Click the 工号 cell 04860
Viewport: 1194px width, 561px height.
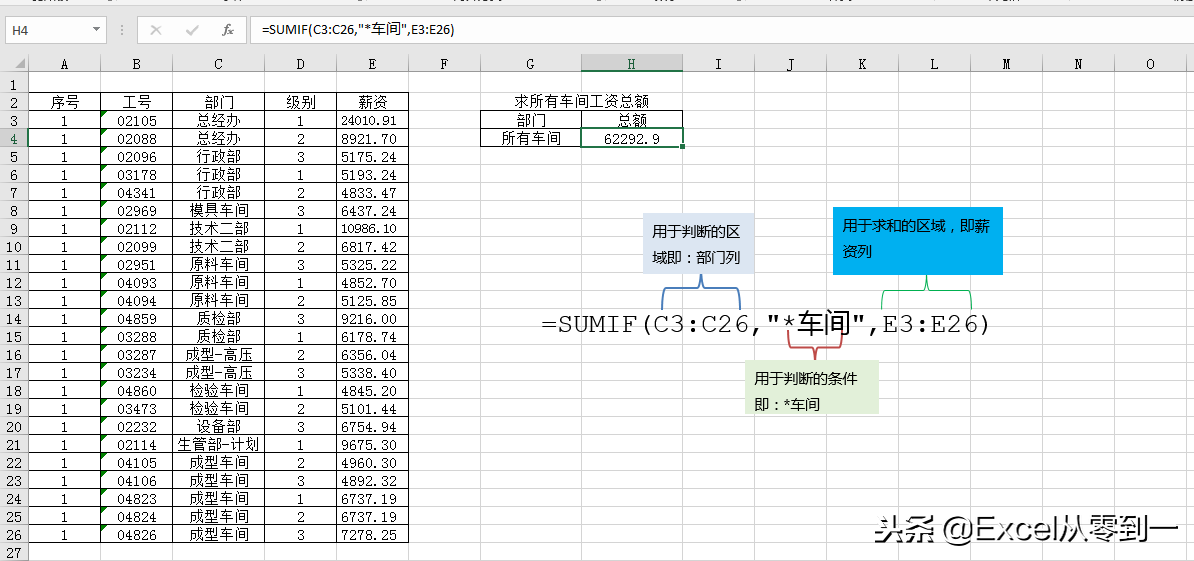(x=136, y=390)
